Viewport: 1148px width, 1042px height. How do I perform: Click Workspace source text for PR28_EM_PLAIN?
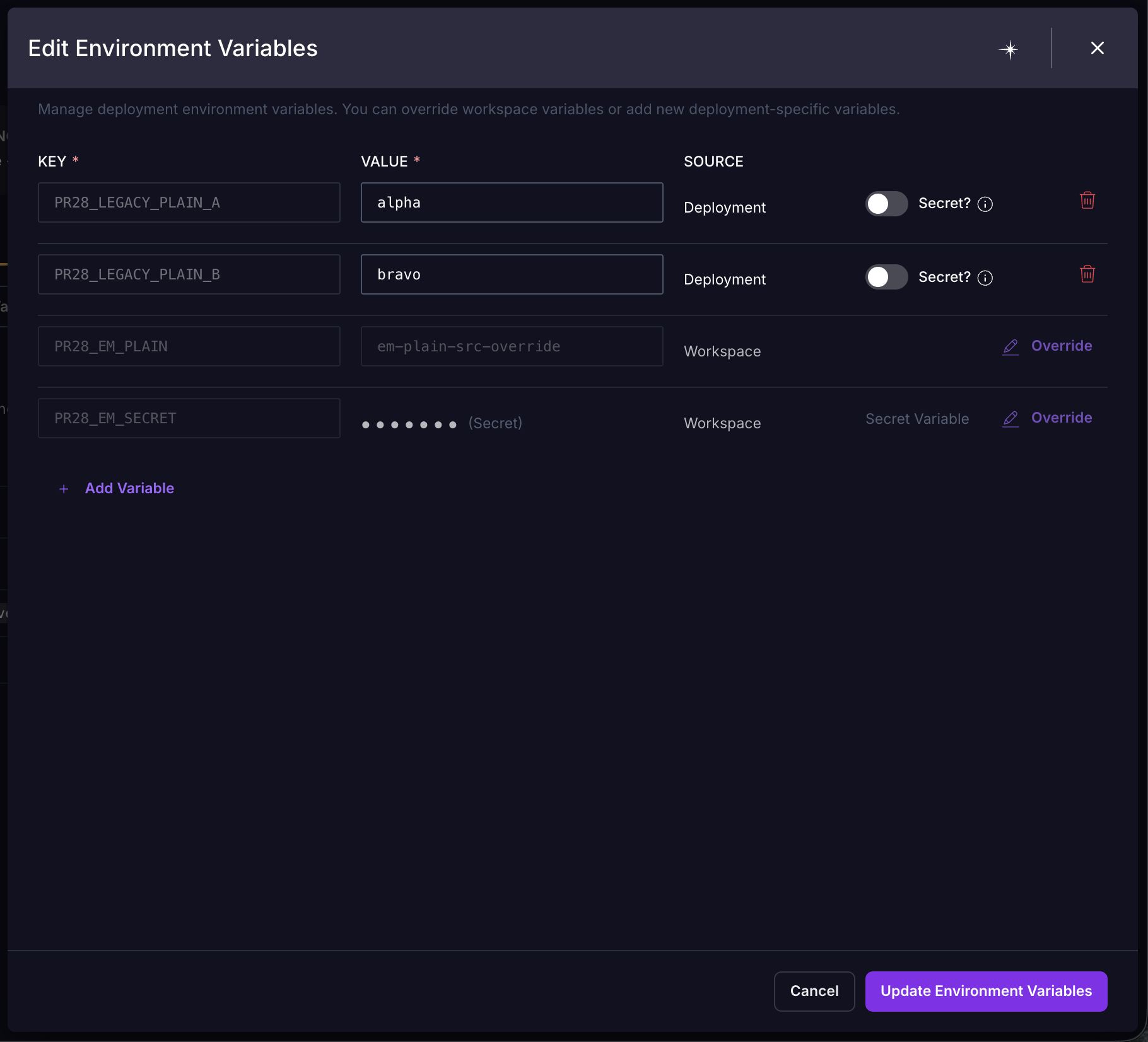click(x=722, y=351)
